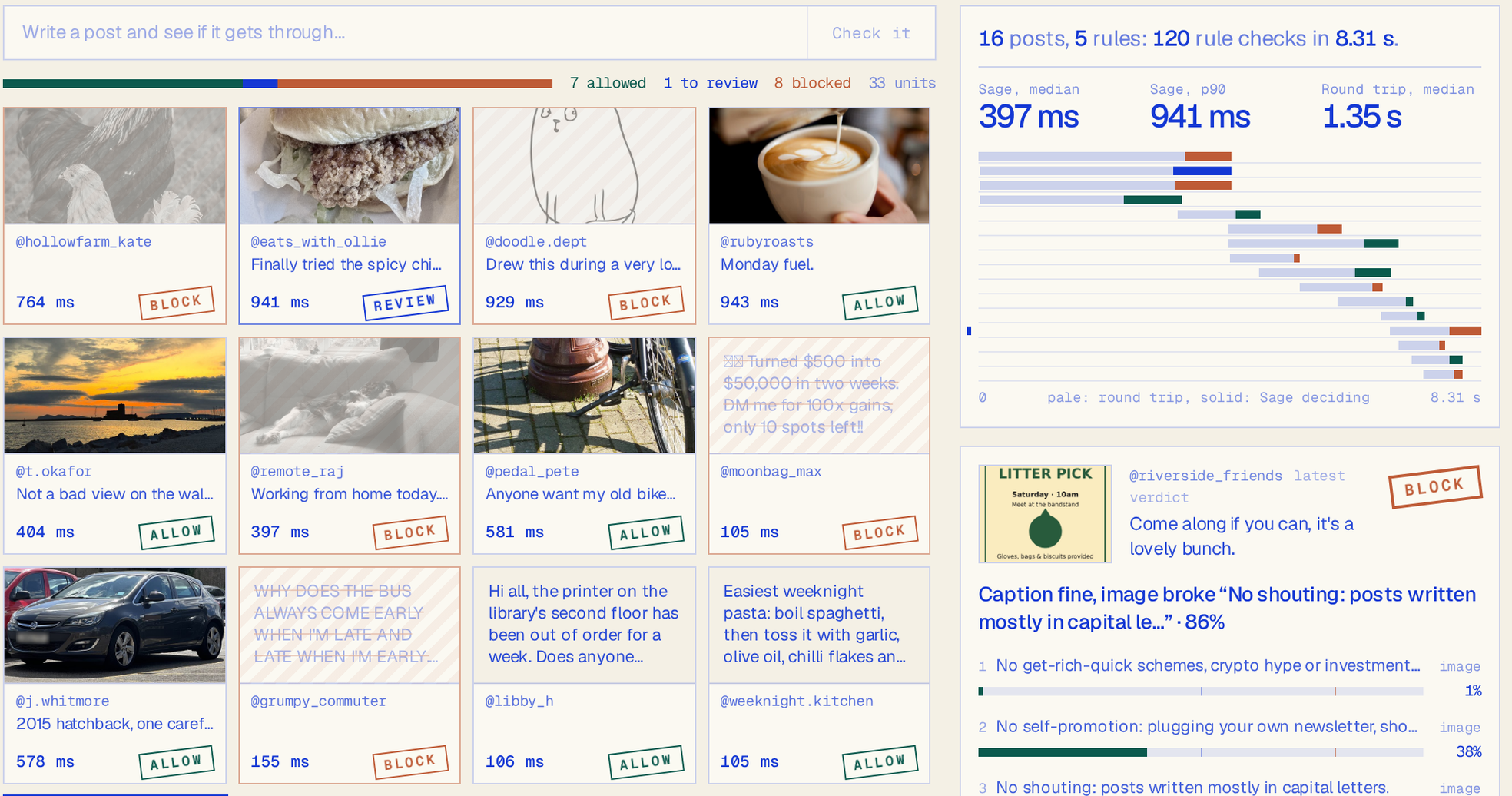Click the @riverside_friends username
Screen dimensions: 1512x796
[x=1205, y=476]
